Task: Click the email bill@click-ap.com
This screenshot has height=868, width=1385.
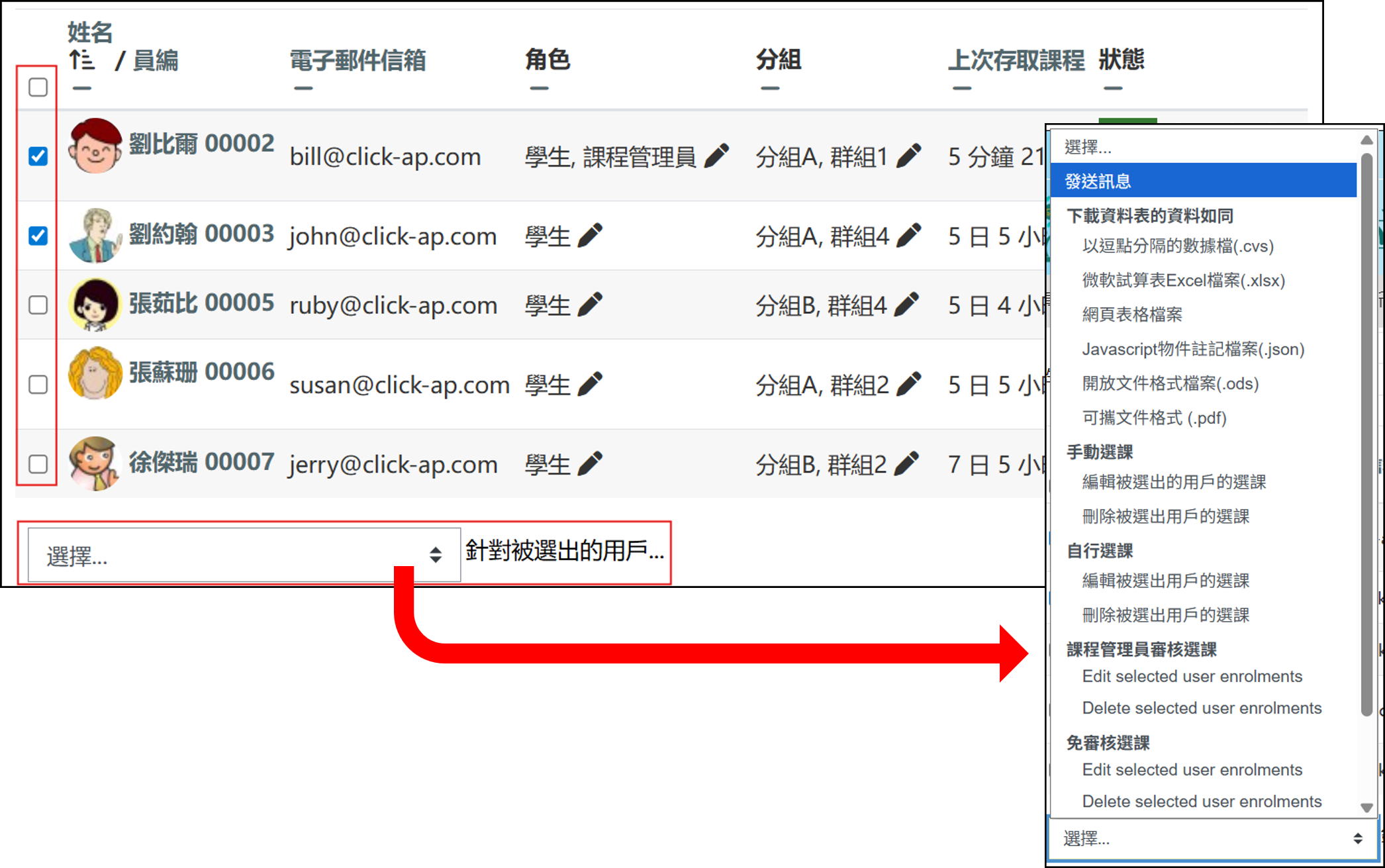Action: tap(385, 157)
